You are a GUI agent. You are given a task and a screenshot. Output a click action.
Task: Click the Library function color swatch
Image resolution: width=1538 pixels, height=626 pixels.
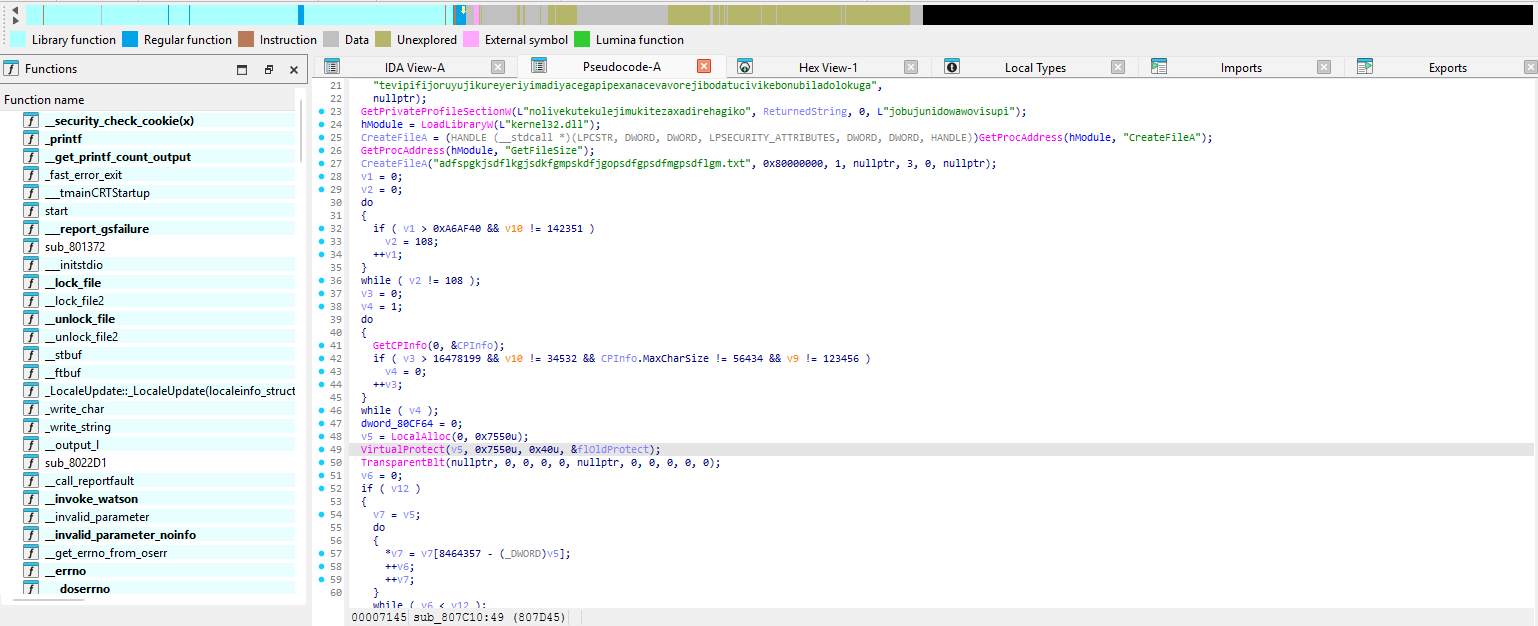(x=18, y=40)
